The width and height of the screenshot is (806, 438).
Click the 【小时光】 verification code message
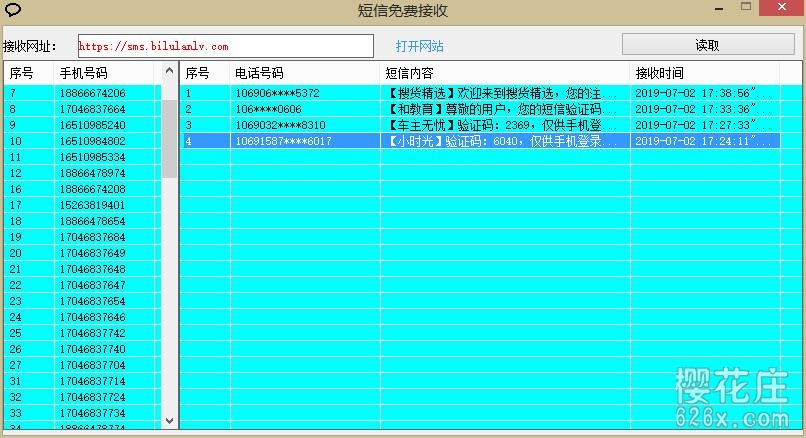coord(502,141)
